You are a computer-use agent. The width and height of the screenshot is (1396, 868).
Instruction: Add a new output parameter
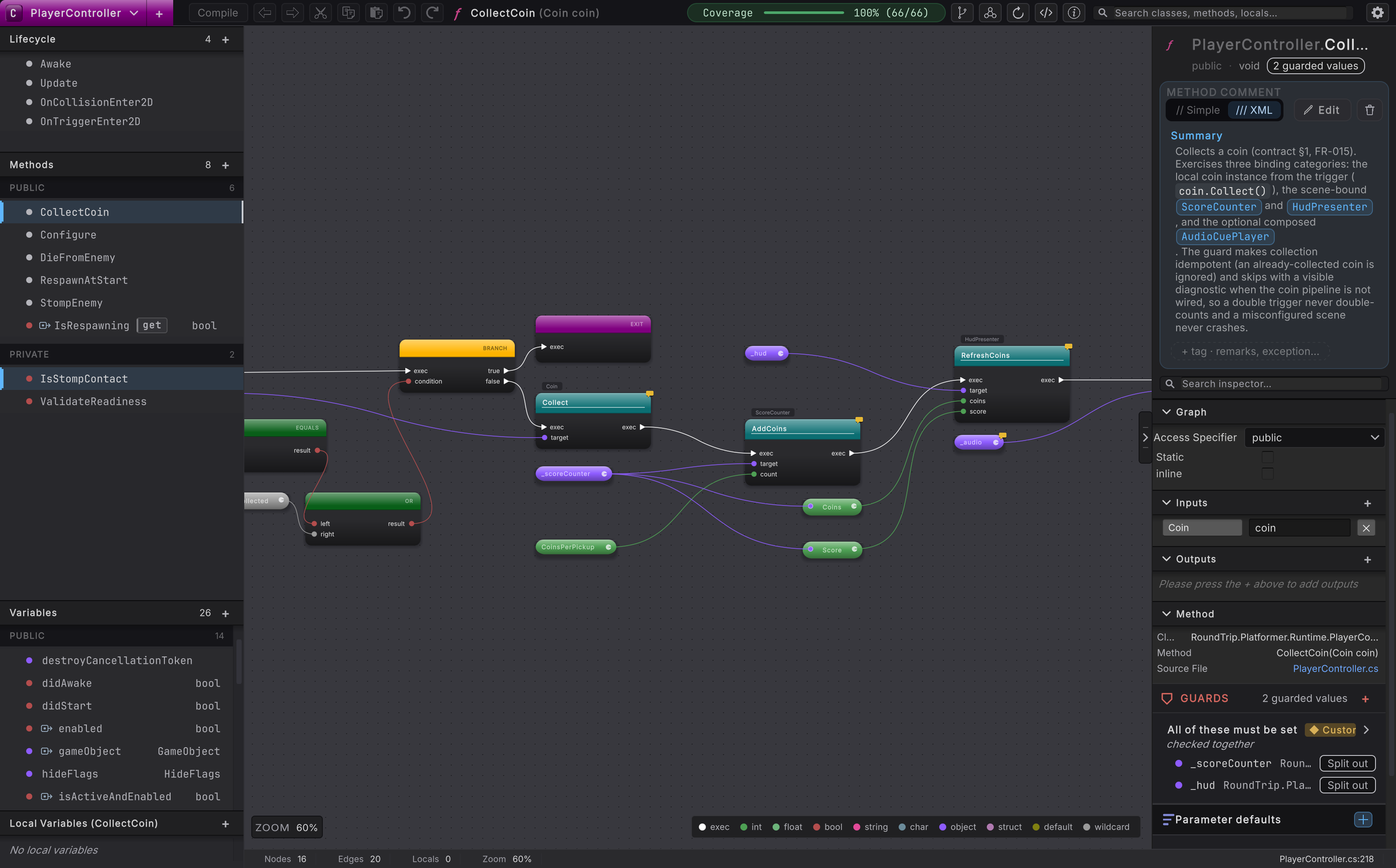1367,560
